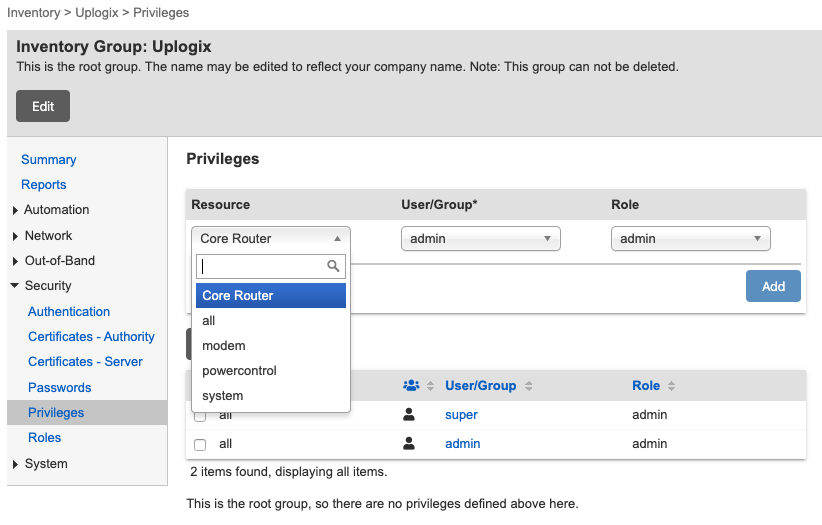Expand the Automation tree section

[x=15, y=210]
